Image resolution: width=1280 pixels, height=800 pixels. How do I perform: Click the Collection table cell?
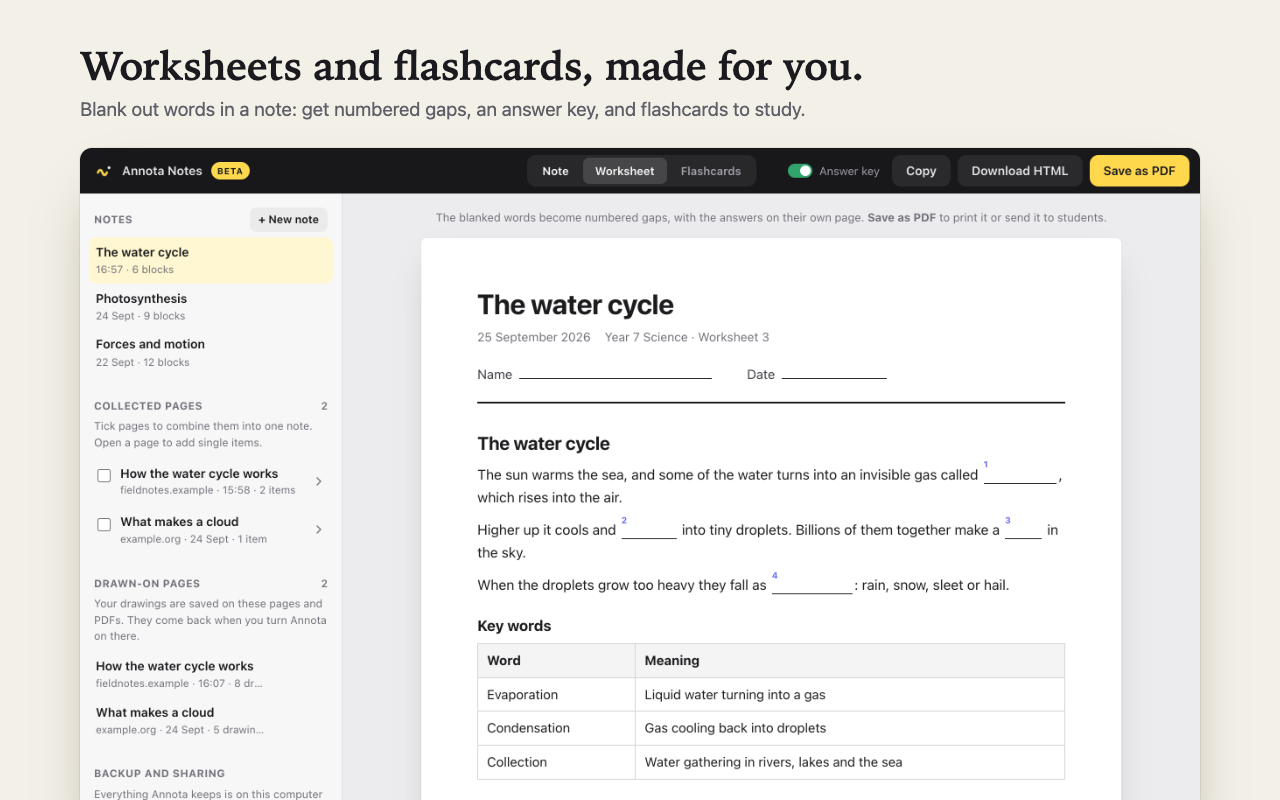click(556, 762)
